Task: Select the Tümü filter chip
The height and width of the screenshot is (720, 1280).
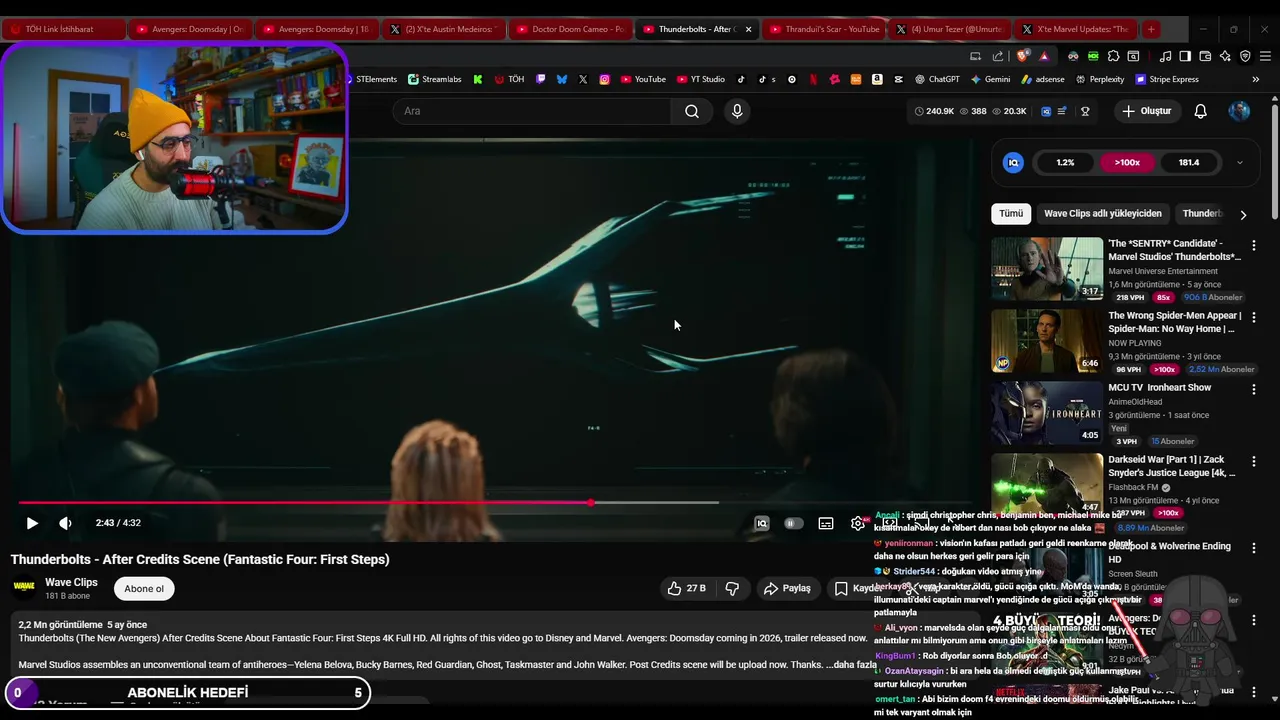Action: pyautogui.click(x=1011, y=213)
